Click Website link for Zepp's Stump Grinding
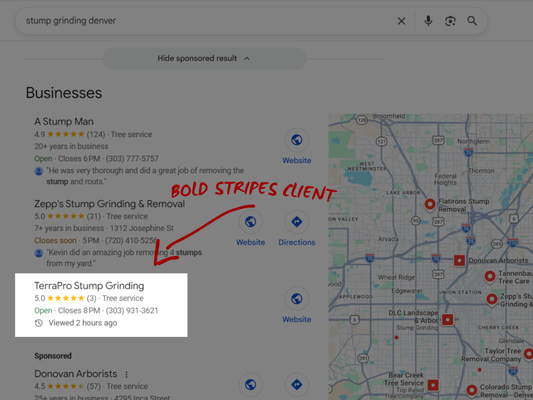Image resolution: width=533 pixels, height=400 pixels. click(x=251, y=242)
